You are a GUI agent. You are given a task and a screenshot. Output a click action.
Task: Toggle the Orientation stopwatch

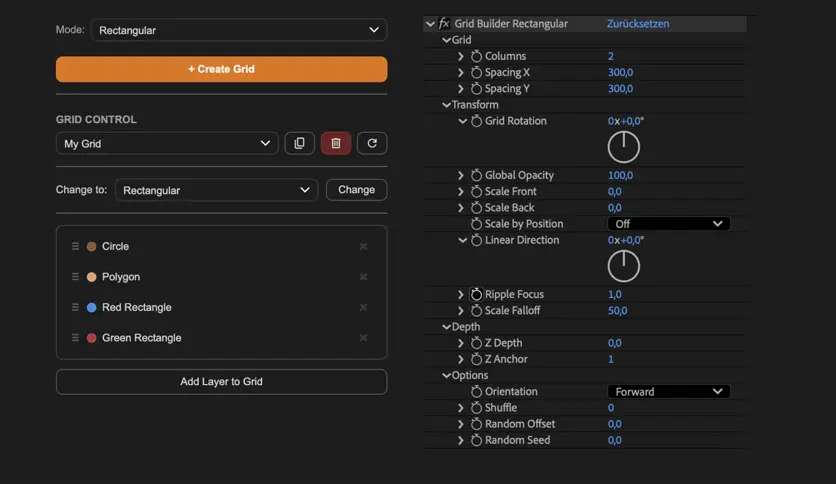[x=476, y=392]
